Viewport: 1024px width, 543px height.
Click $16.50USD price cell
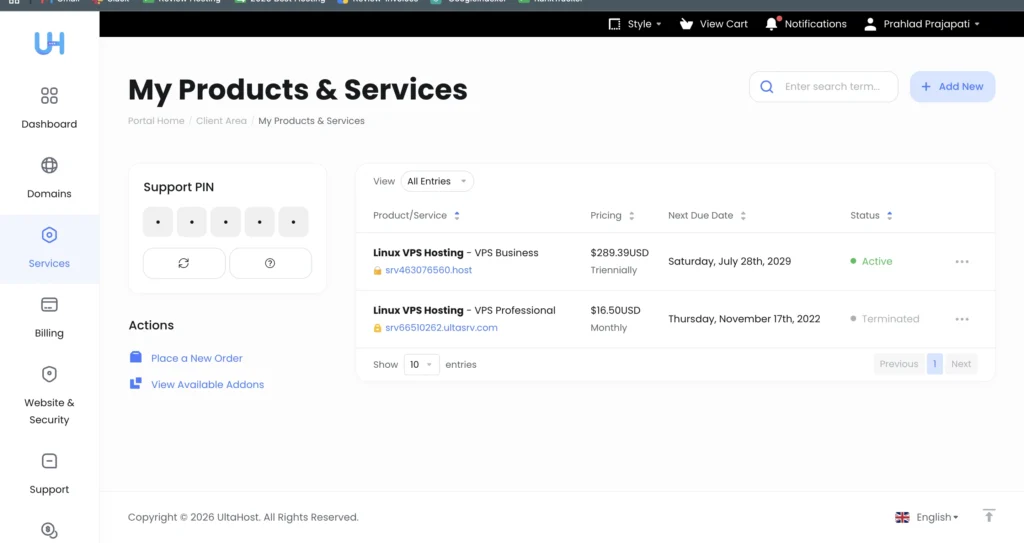pos(615,310)
